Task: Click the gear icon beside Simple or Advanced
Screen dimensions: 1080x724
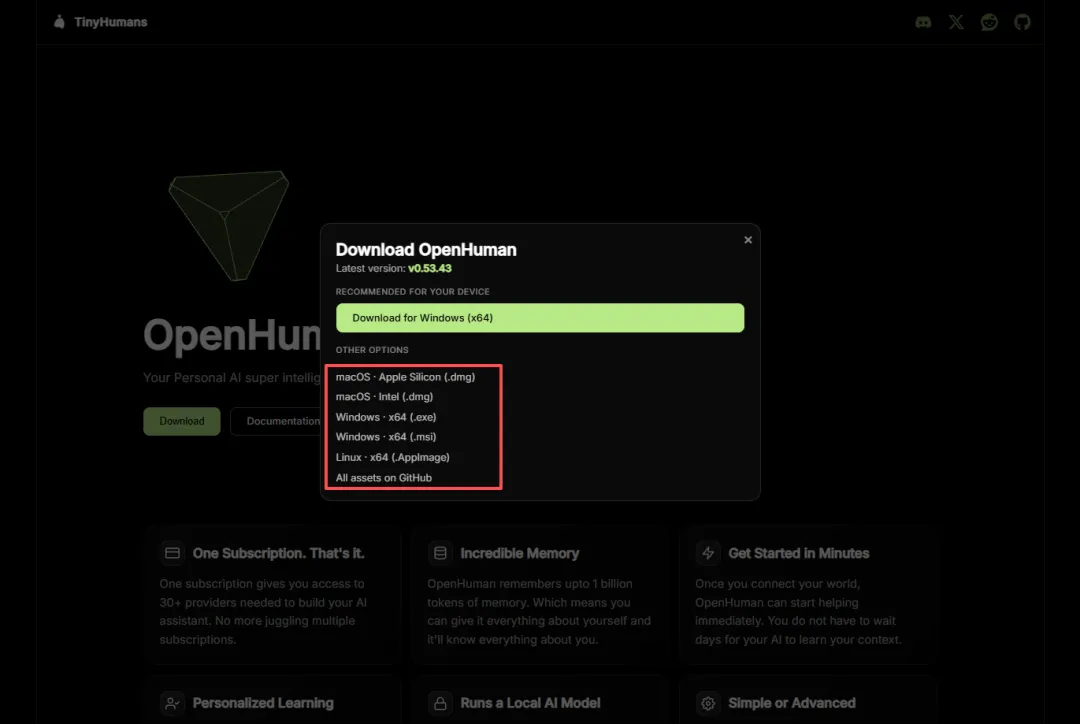Action: point(708,703)
